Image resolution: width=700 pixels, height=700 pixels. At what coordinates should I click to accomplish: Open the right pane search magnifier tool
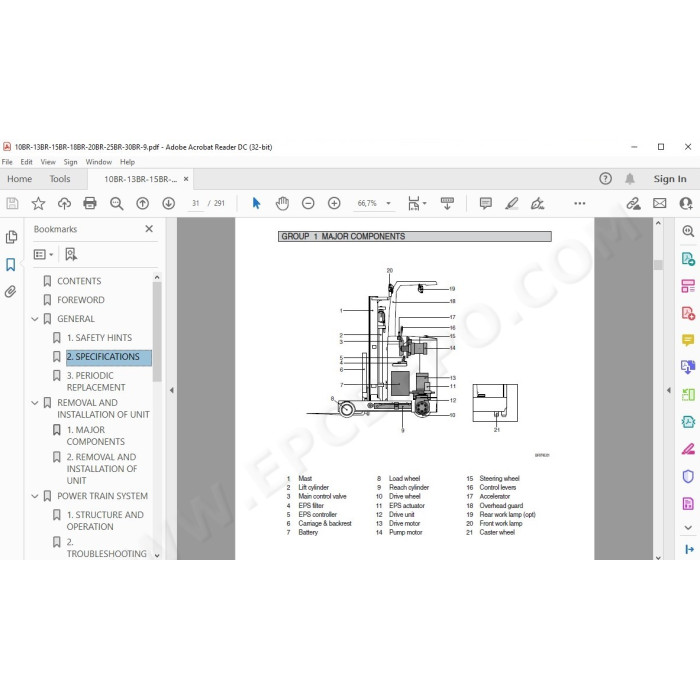point(688,231)
